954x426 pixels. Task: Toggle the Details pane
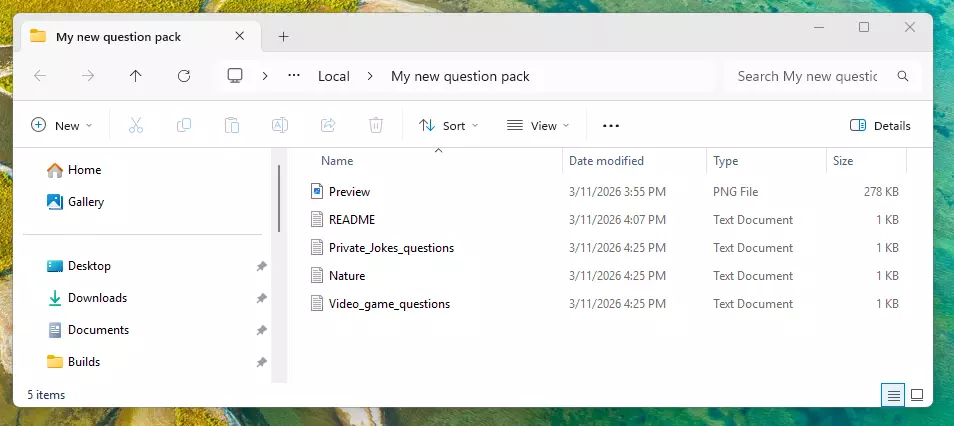[x=880, y=125]
